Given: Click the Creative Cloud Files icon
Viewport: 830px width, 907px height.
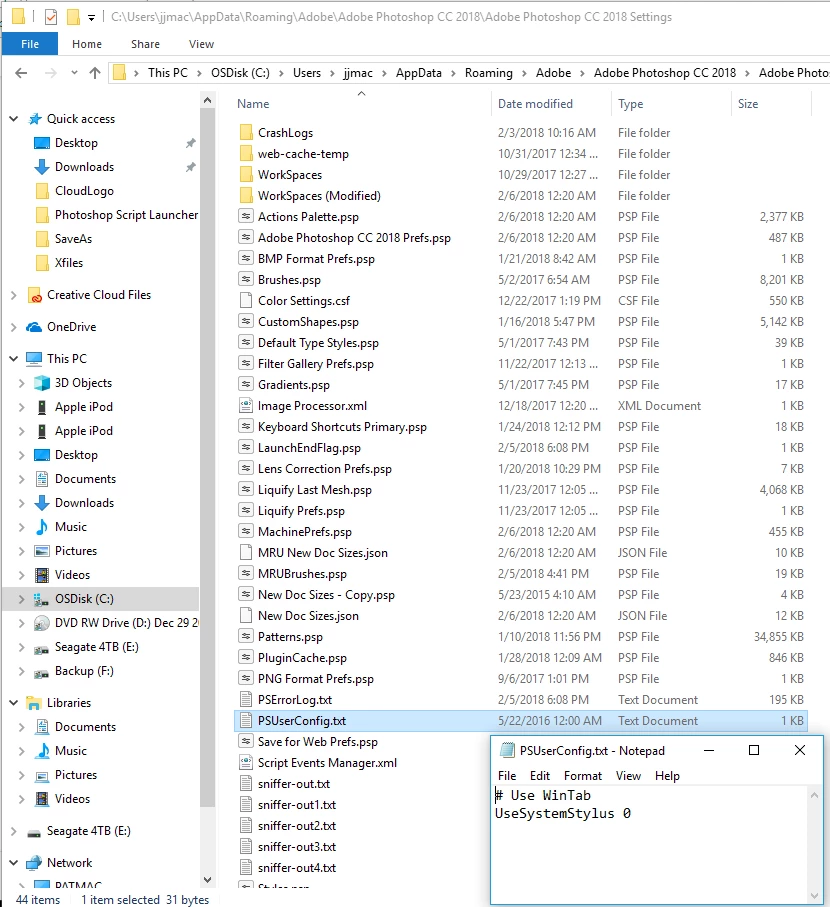Looking at the screenshot, I should point(35,295).
